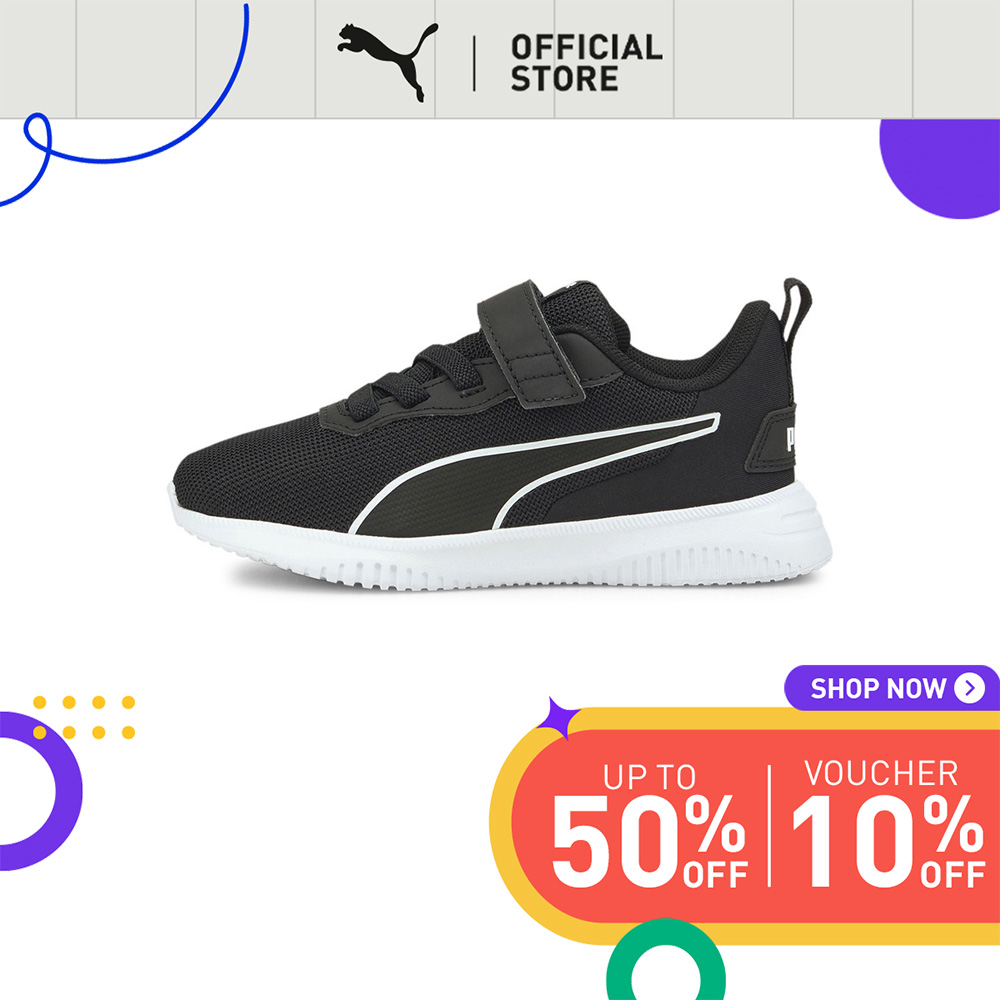Viewport: 1000px width, 1000px height.
Task: Click the UP TO 50% OFF label
Action: point(649,825)
